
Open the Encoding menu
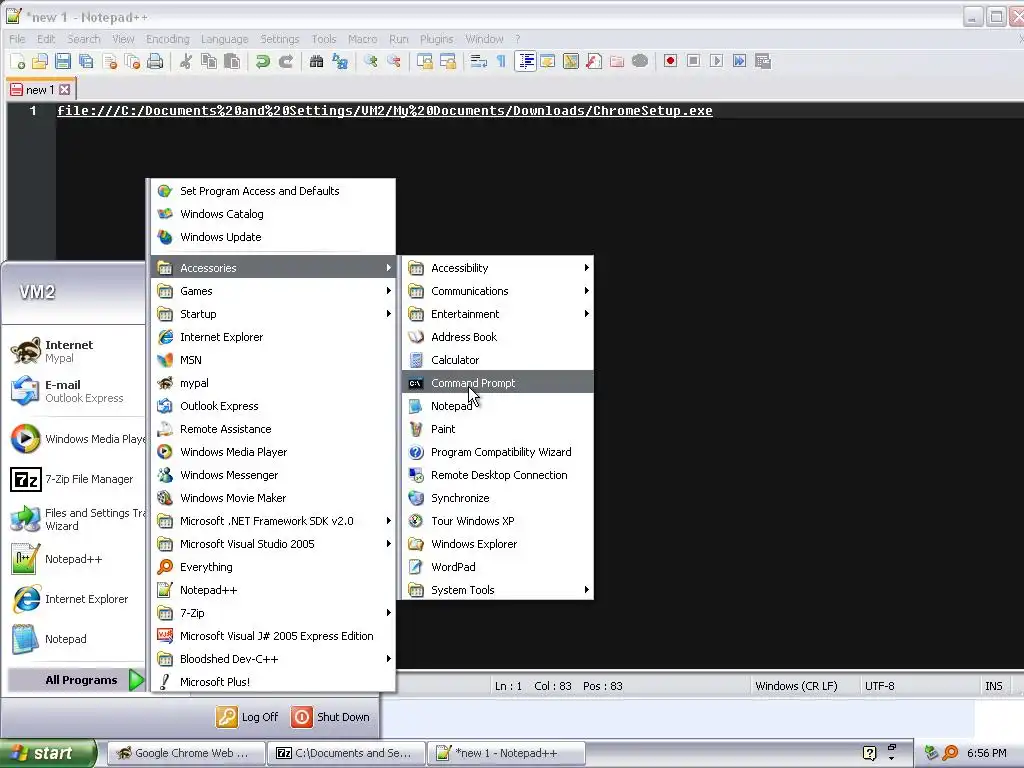tap(168, 39)
